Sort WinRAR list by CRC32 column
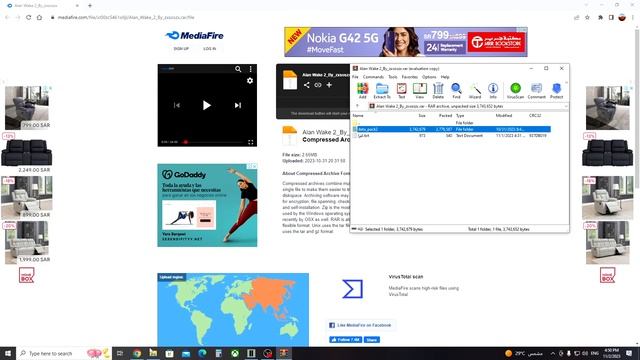The height and width of the screenshot is (360, 640). pyautogui.click(x=535, y=116)
